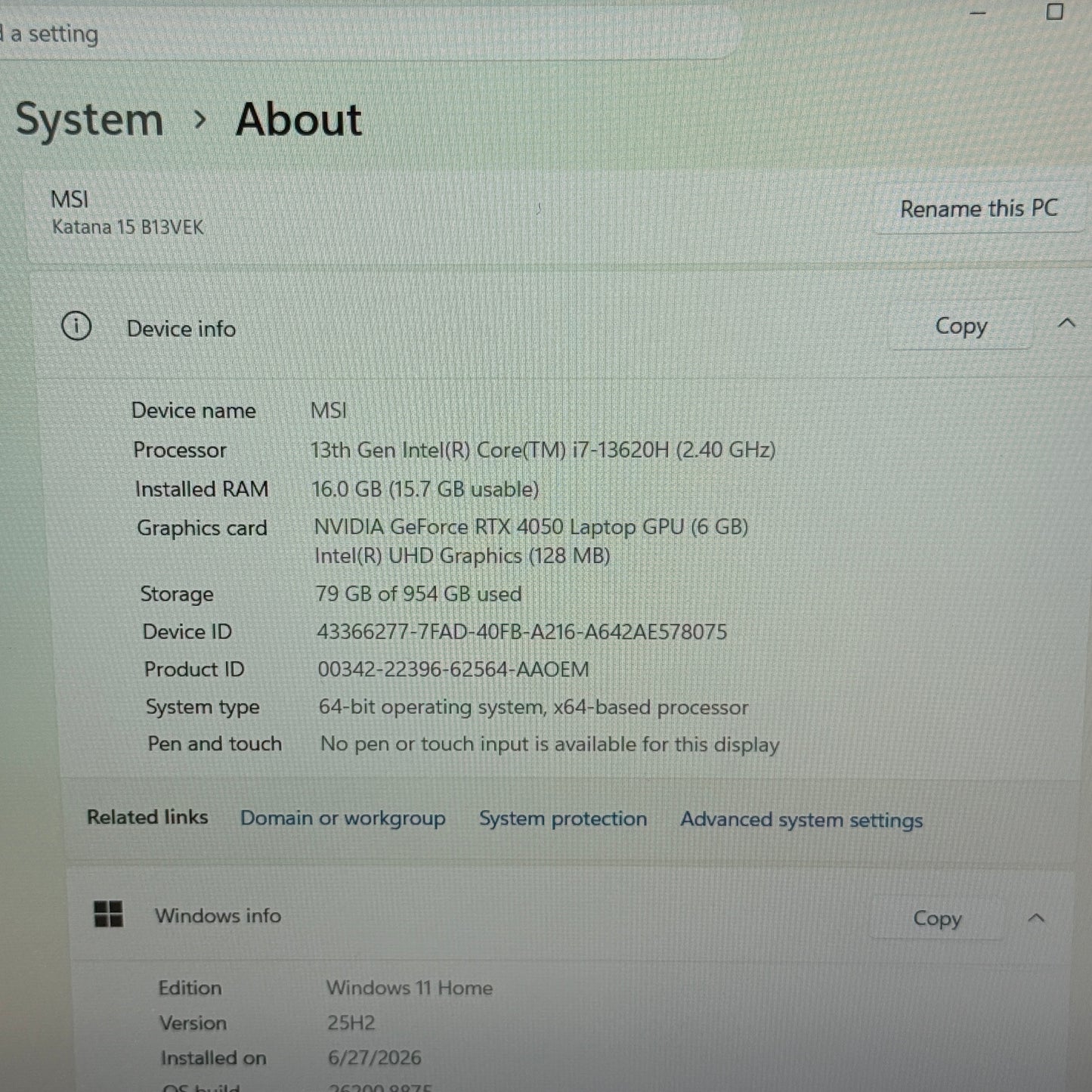The image size is (1092, 1092).
Task: Click the Version label
Action: [193, 1023]
